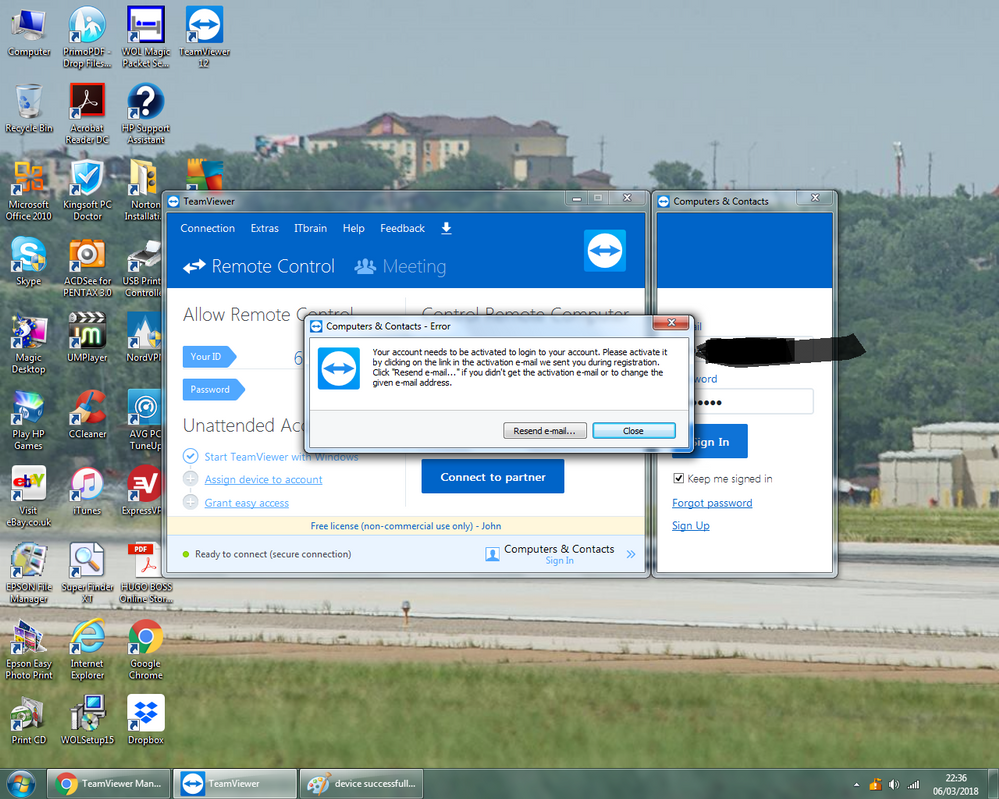Image resolution: width=999 pixels, height=799 pixels.
Task: Open the Recycle Bin
Action: [29, 108]
